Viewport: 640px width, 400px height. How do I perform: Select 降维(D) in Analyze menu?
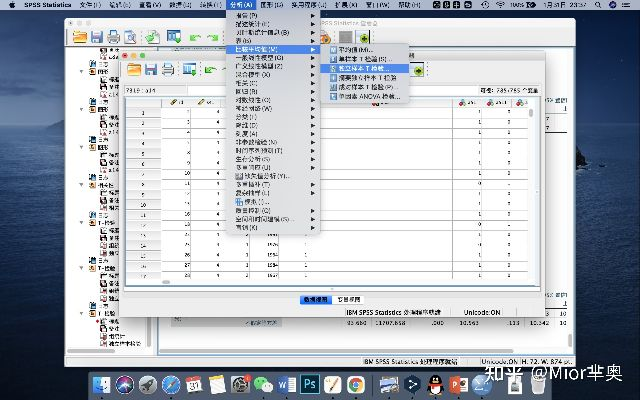tap(273, 125)
